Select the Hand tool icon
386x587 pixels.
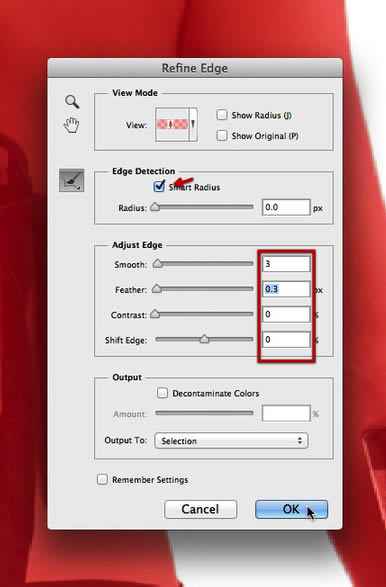click(72, 125)
